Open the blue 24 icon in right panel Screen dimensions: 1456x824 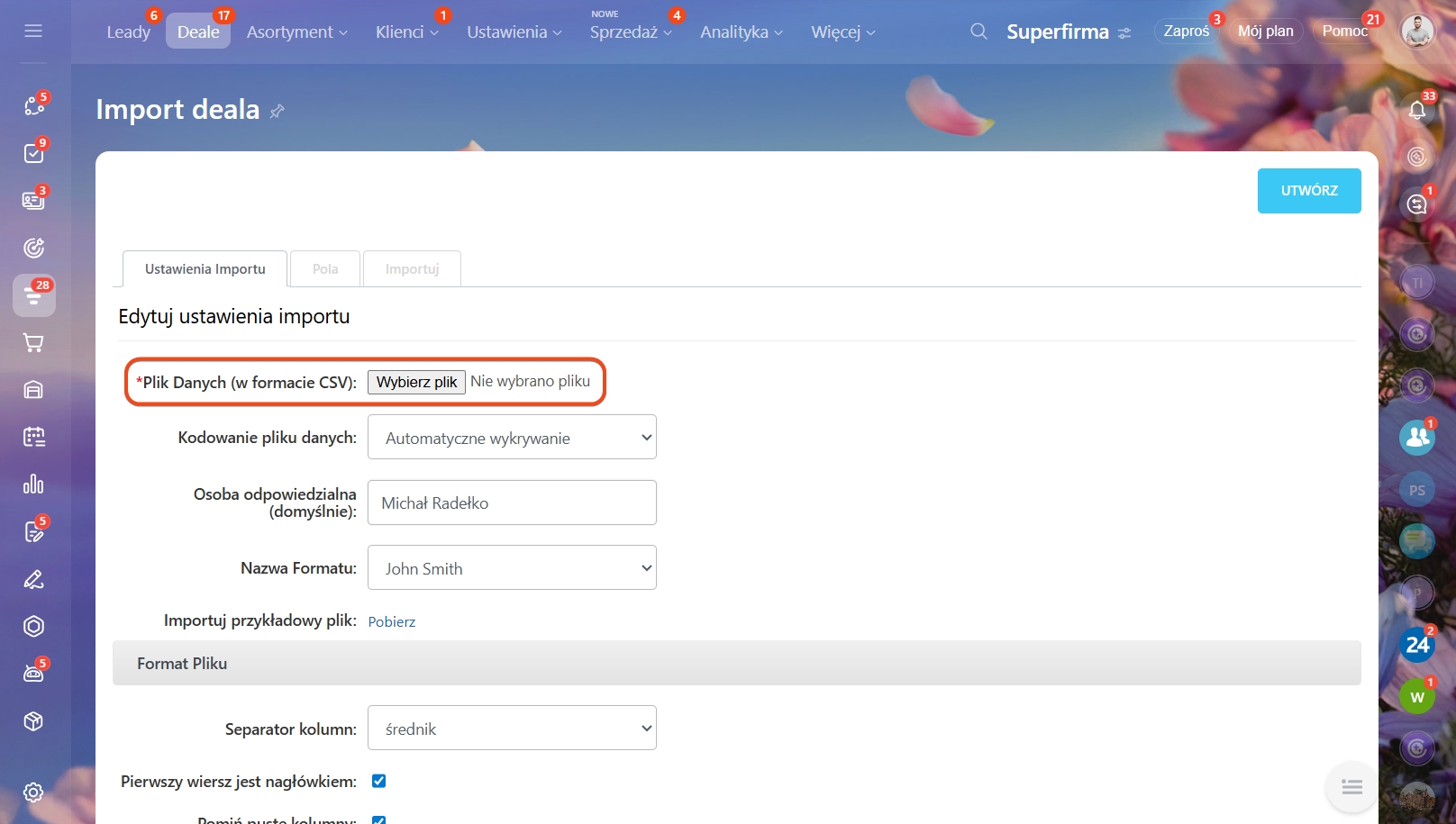pyautogui.click(x=1417, y=645)
